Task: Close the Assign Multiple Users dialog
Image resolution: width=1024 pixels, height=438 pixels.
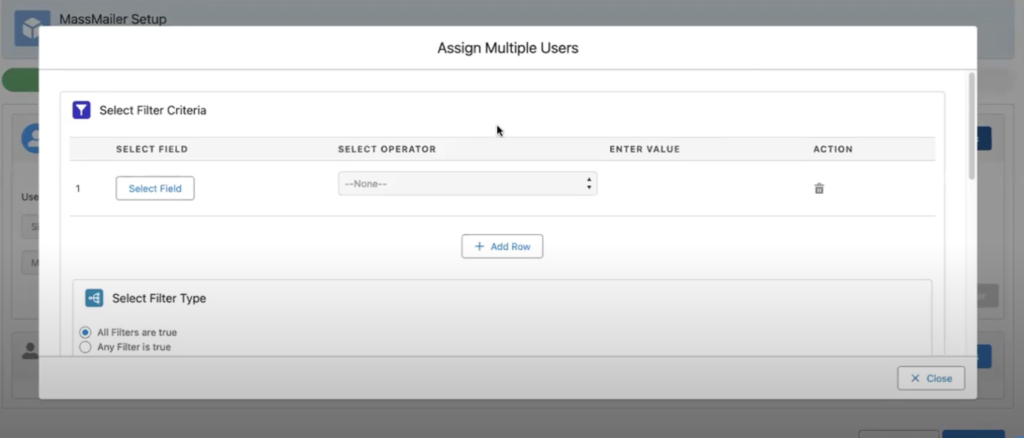Action: click(931, 378)
